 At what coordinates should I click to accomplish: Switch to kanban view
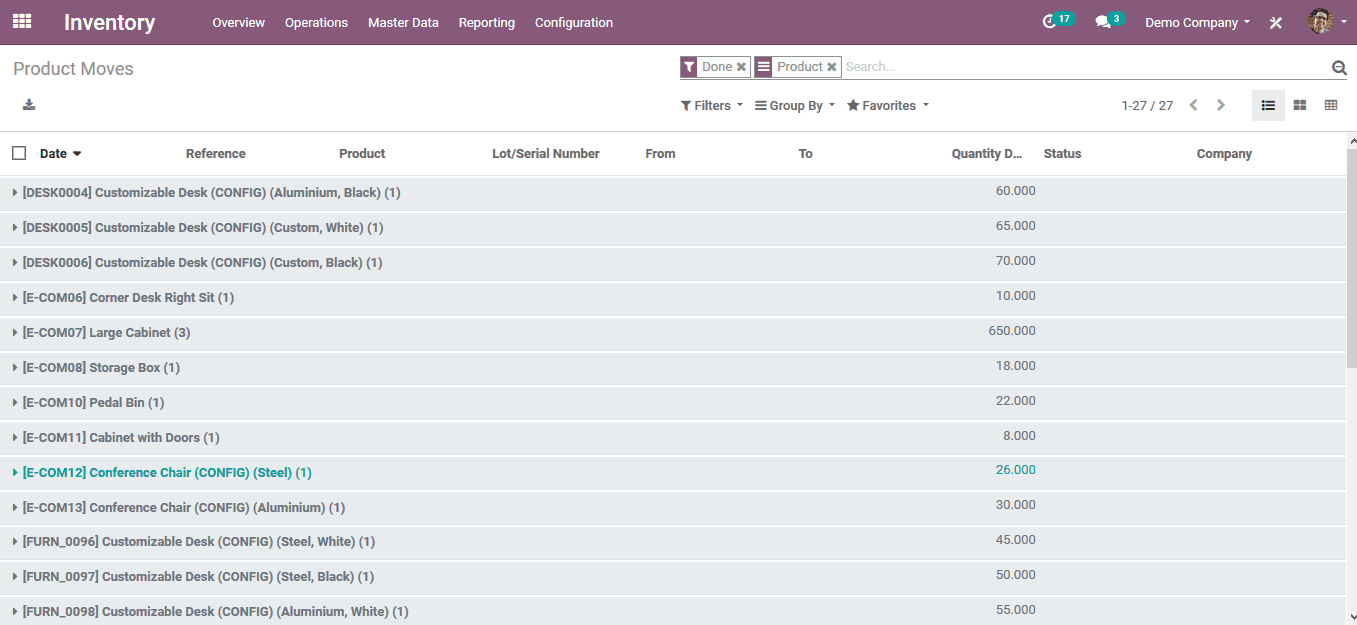coord(1300,105)
